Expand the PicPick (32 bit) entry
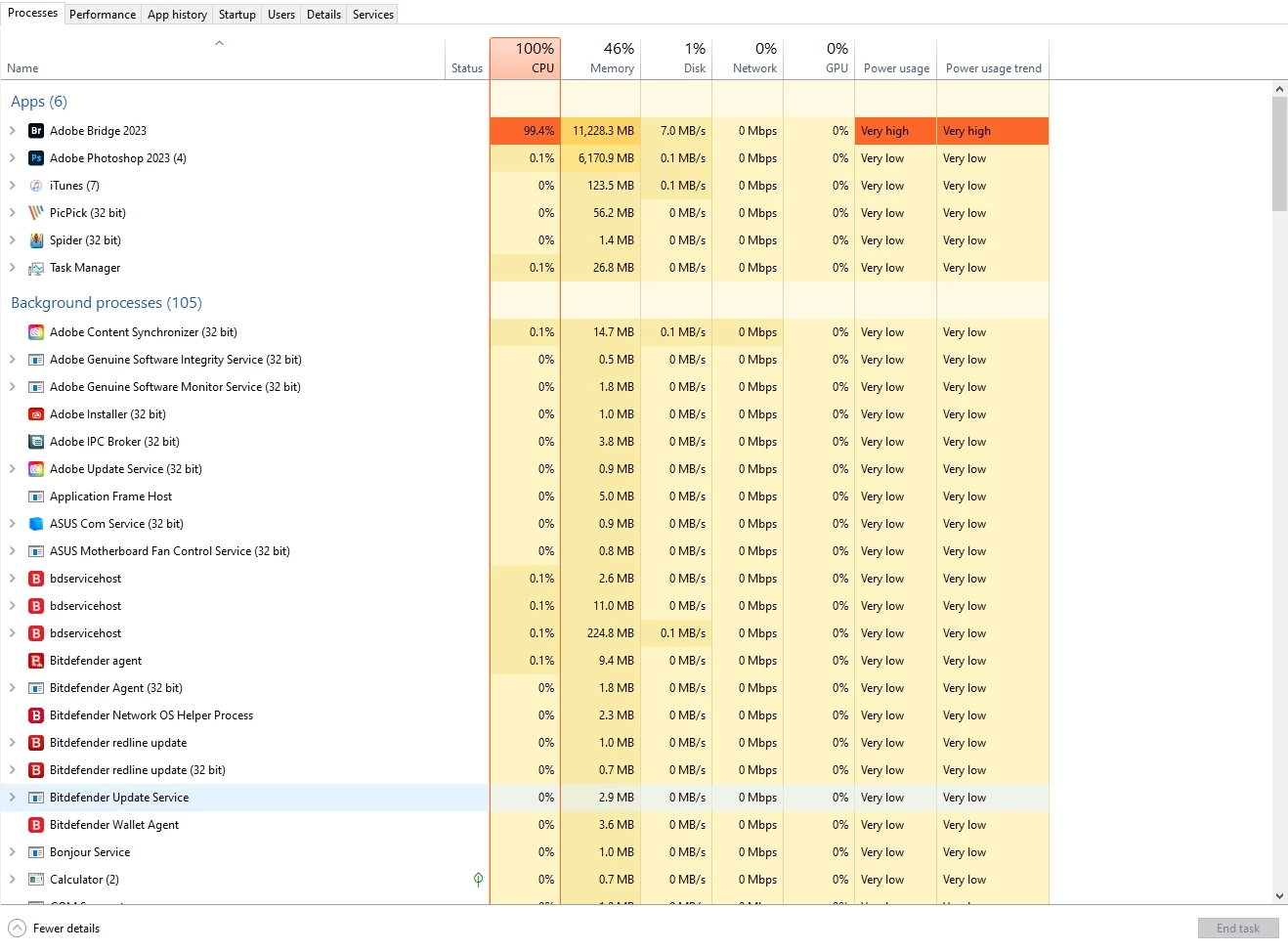 tap(13, 213)
